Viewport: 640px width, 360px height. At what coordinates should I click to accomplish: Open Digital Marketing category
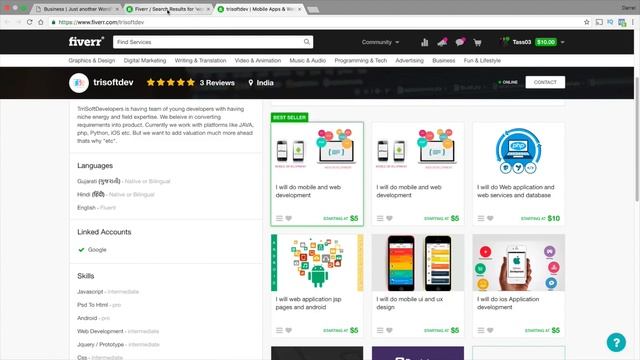(145, 60)
